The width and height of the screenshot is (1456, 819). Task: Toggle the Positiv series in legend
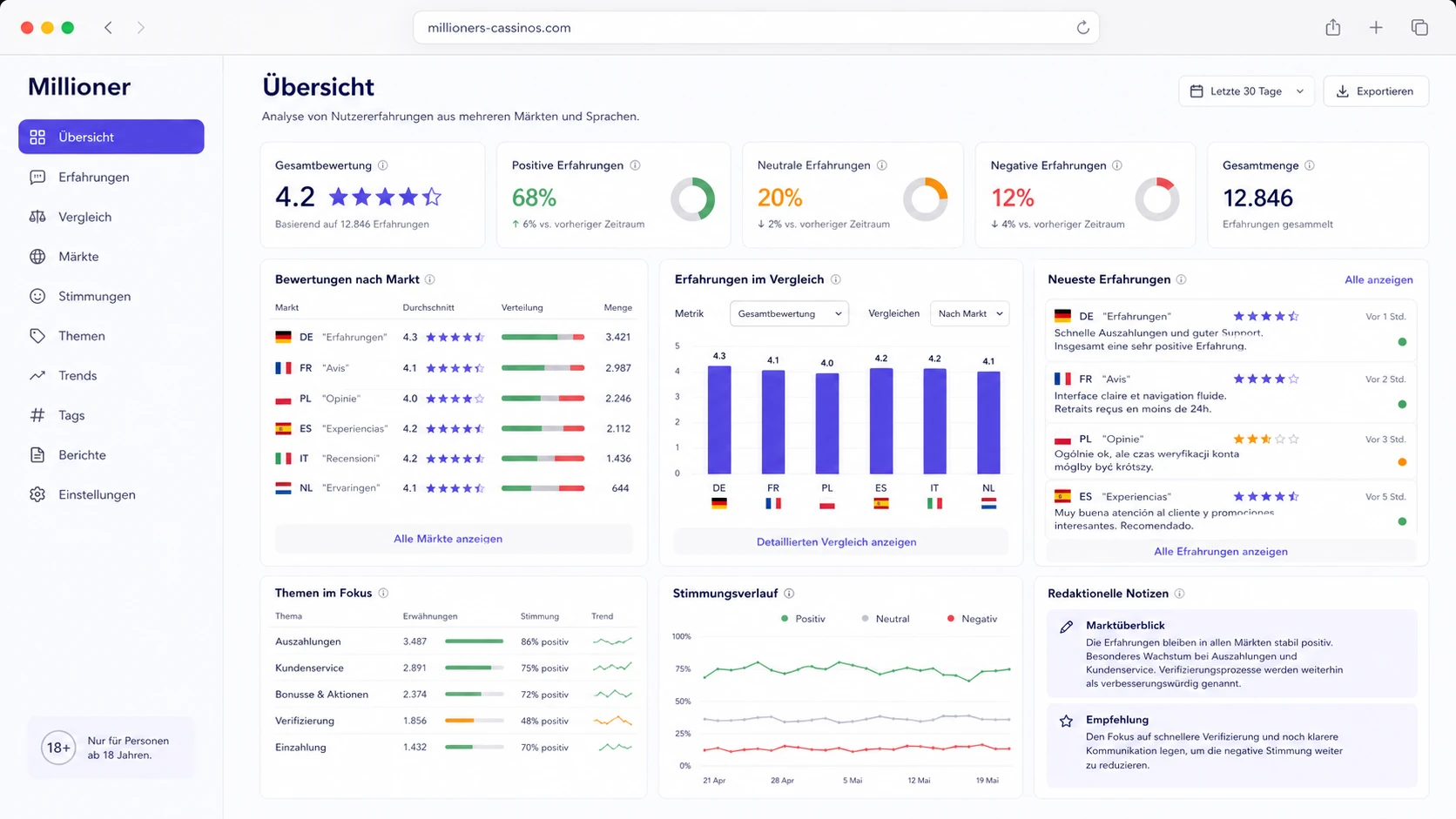[x=803, y=619]
